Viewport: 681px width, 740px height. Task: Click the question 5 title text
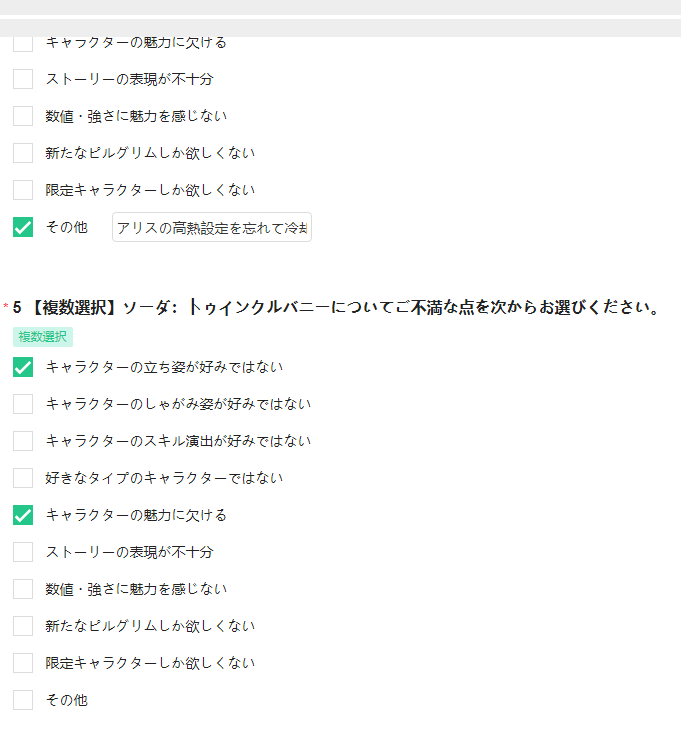(x=336, y=307)
